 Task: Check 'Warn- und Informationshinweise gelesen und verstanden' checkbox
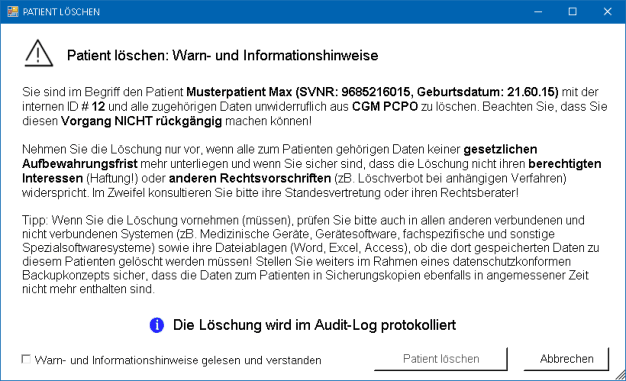click(x=26, y=359)
